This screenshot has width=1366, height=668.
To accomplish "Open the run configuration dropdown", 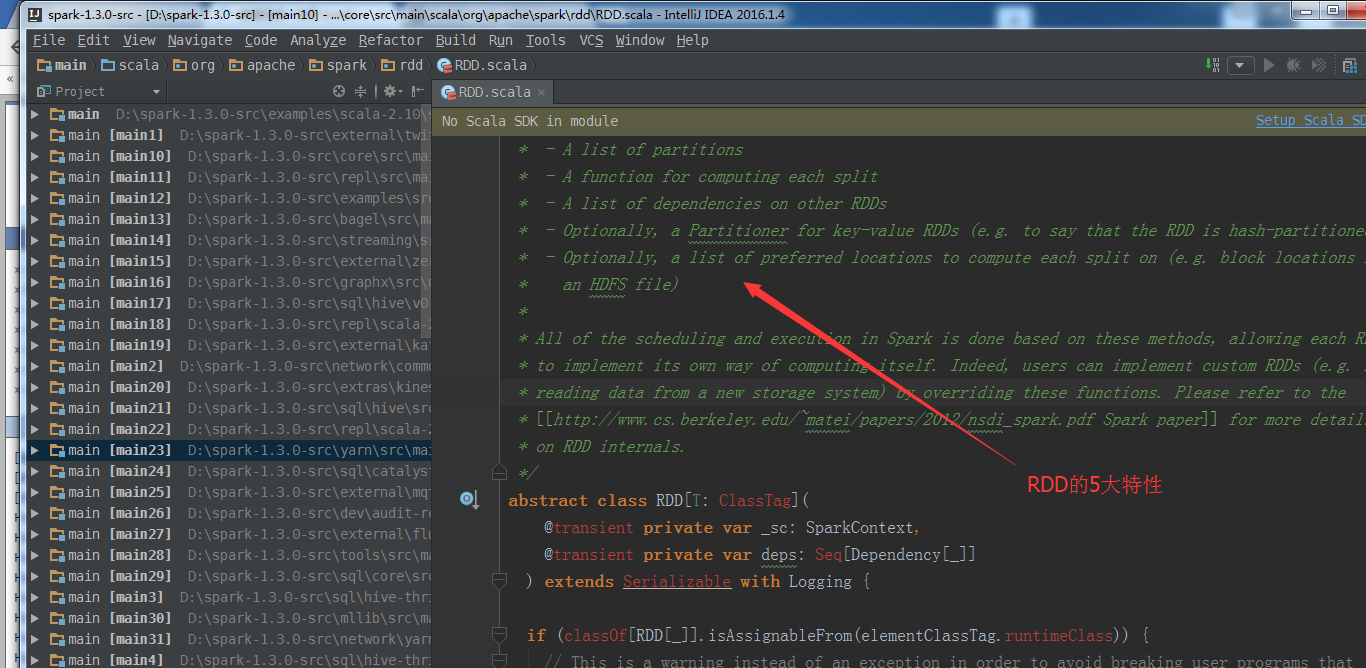I will [x=1241, y=65].
